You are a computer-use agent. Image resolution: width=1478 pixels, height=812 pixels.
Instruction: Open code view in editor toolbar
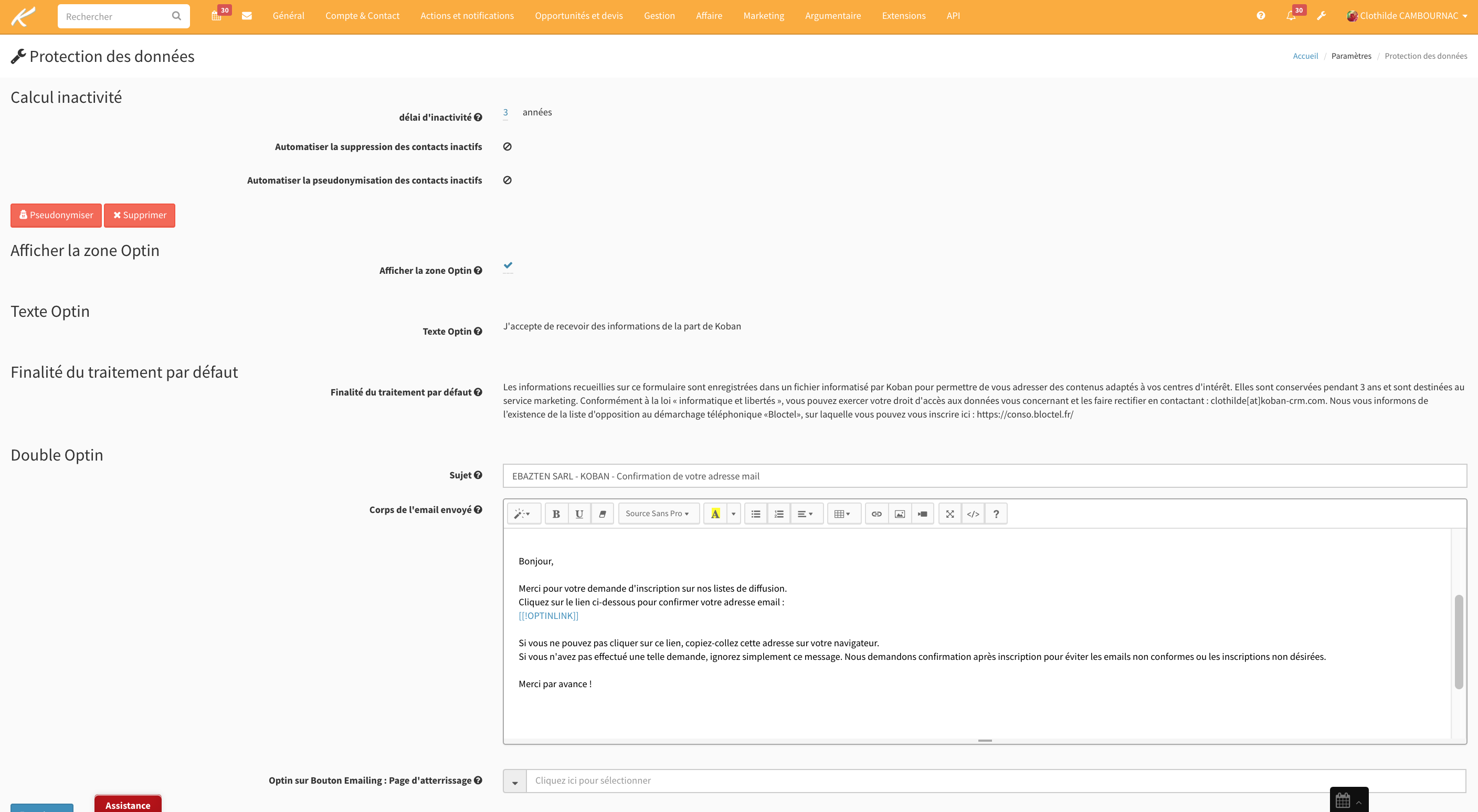[973, 514]
